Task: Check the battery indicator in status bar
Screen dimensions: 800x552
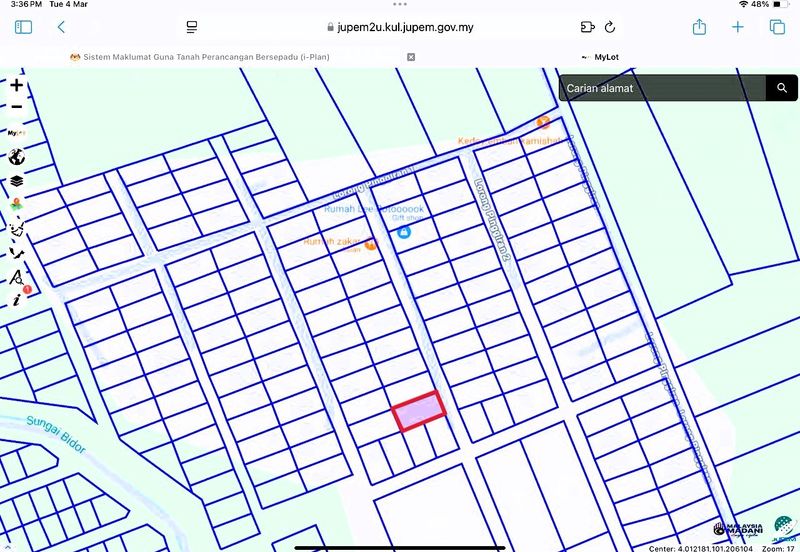Action: click(x=781, y=4)
